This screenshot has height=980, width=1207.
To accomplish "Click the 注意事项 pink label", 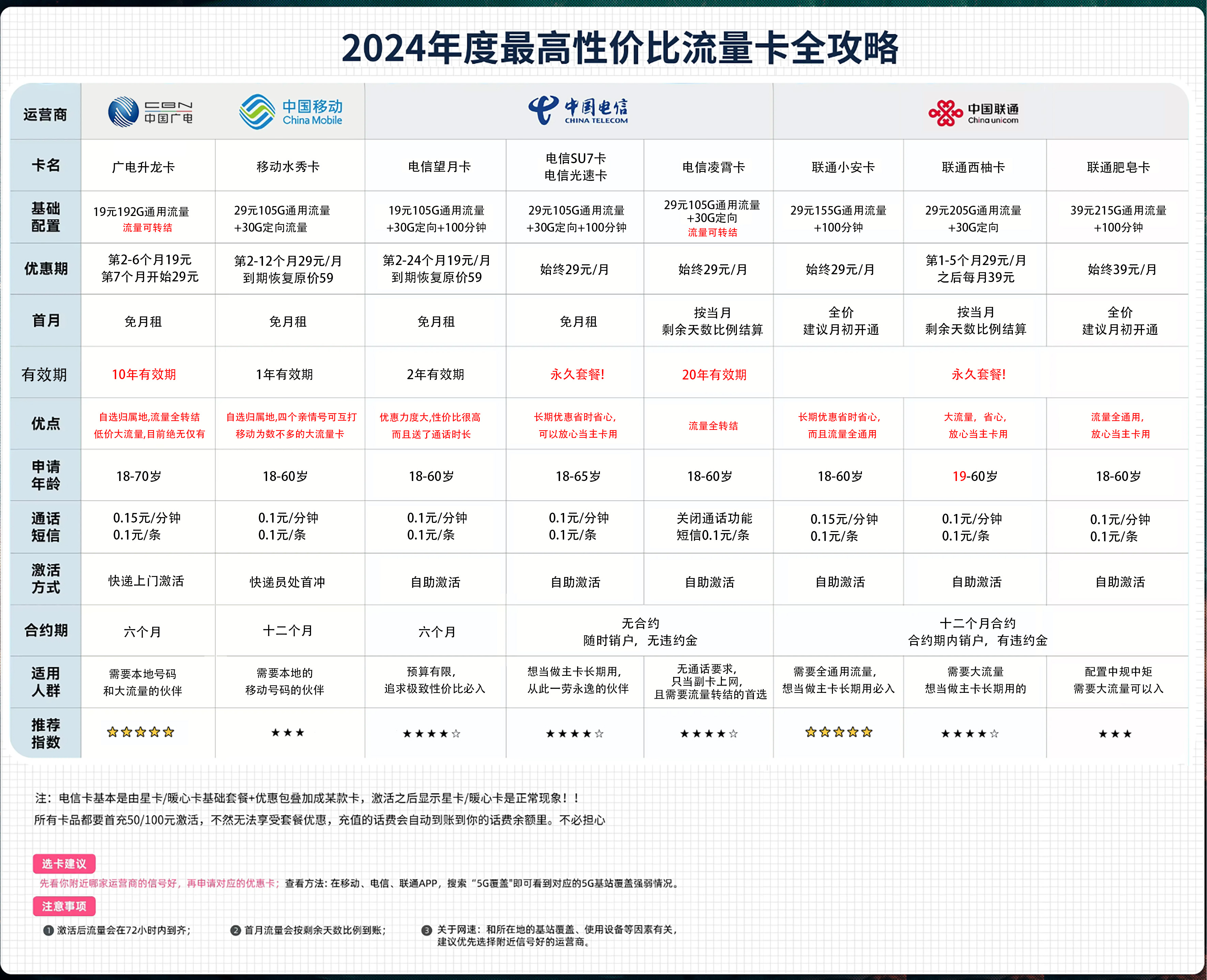I will (x=64, y=906).
